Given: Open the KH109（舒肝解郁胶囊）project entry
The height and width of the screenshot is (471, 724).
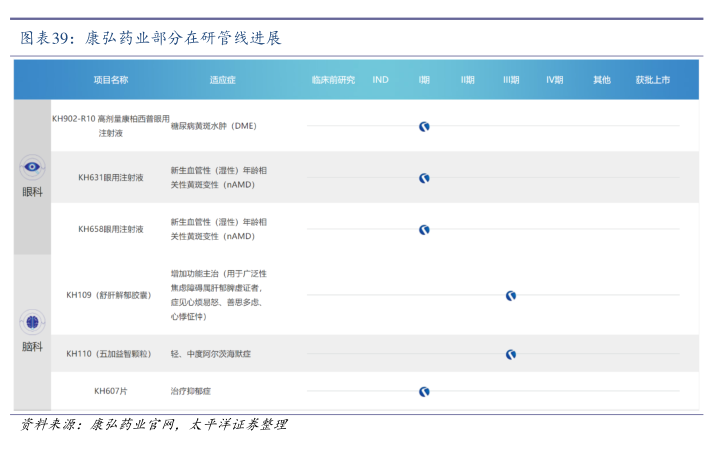Looking at the screenshot, I should coord(109,296).
